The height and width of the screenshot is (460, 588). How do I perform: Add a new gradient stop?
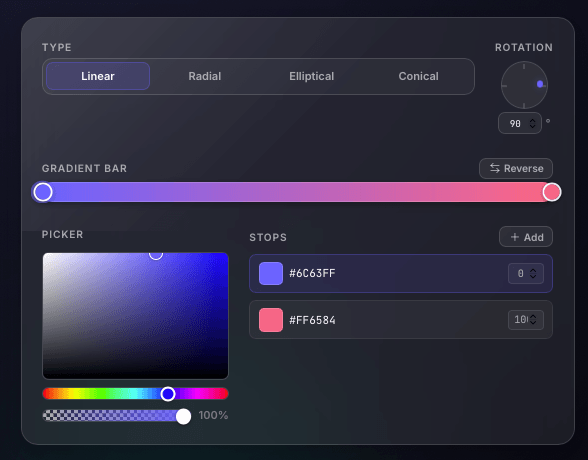tap(526, 237)
